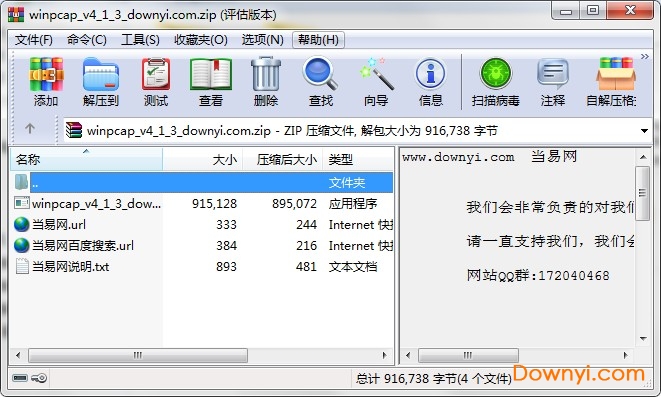Image resolution: width=661 pixels, height=397 pixels.
Task: Click the packed size value 895,072
Action: [294, 204]
